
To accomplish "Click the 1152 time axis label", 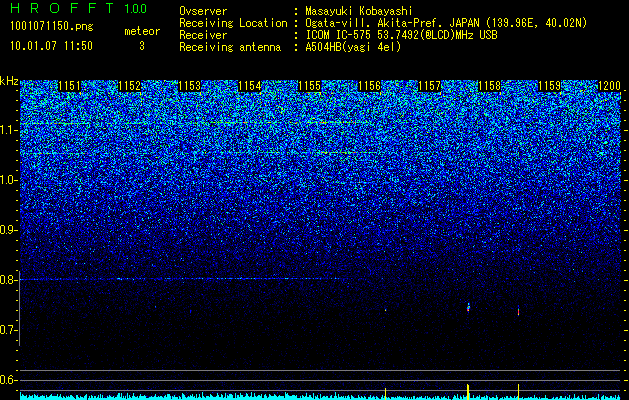I will [130, 86].
